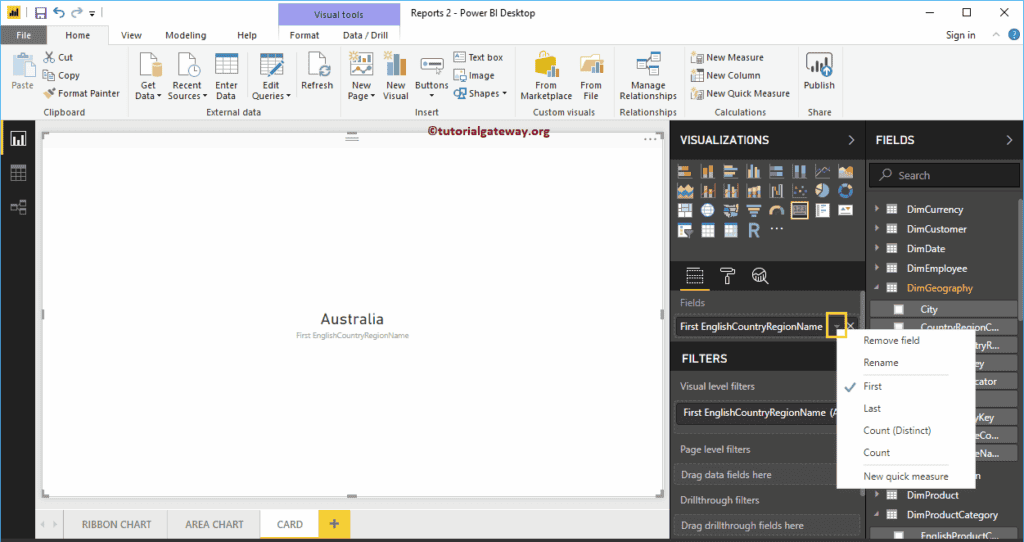Select the Scatter chart visualization
Image resolution: width=1024 pixels, height=542 pixels.
coord(799,191)
